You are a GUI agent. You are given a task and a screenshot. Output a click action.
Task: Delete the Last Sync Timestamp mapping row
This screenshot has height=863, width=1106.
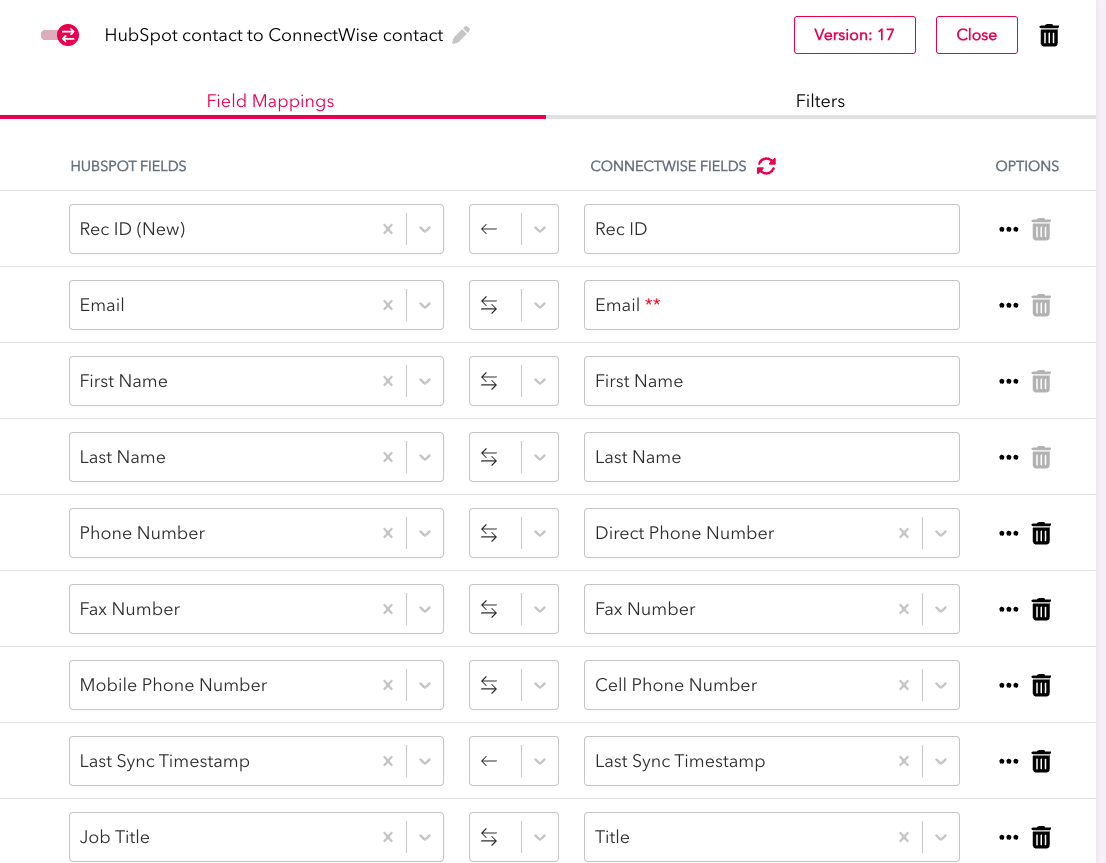pyautogui.click(x=1041, y=761)
